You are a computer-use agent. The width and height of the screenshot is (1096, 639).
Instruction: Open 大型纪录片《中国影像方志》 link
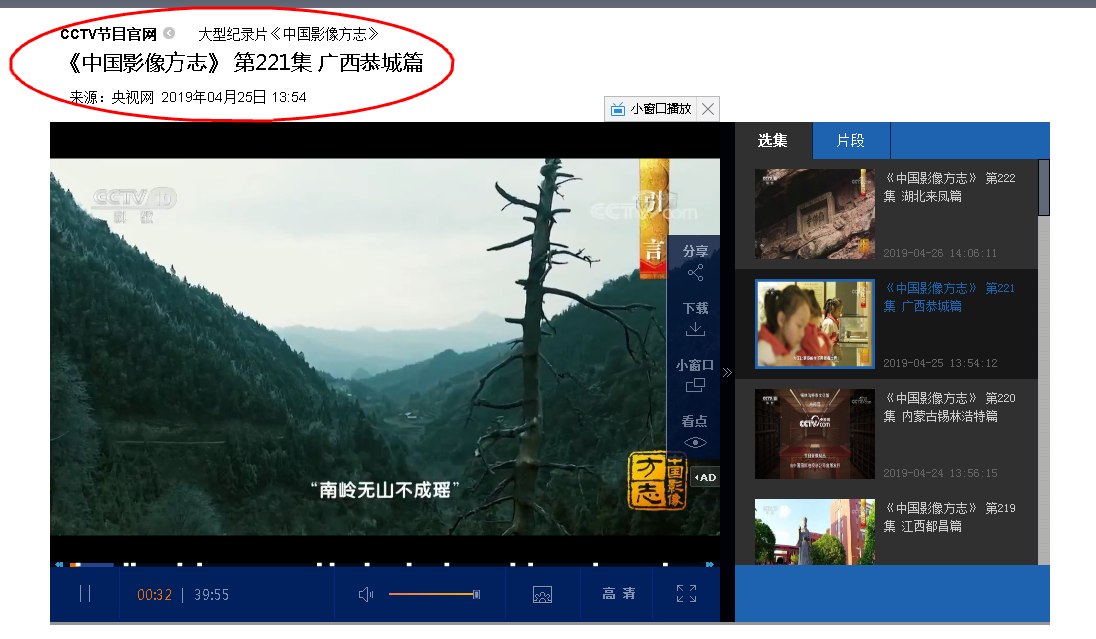coord(288,34)
